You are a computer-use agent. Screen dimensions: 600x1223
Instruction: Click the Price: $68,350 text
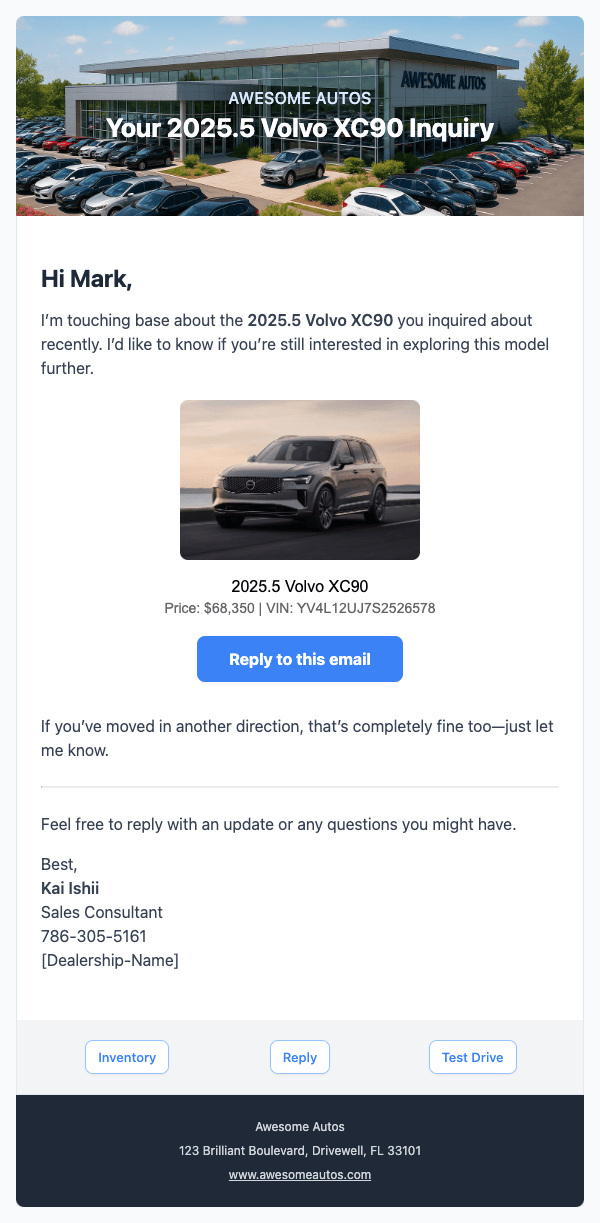(209, 608)
